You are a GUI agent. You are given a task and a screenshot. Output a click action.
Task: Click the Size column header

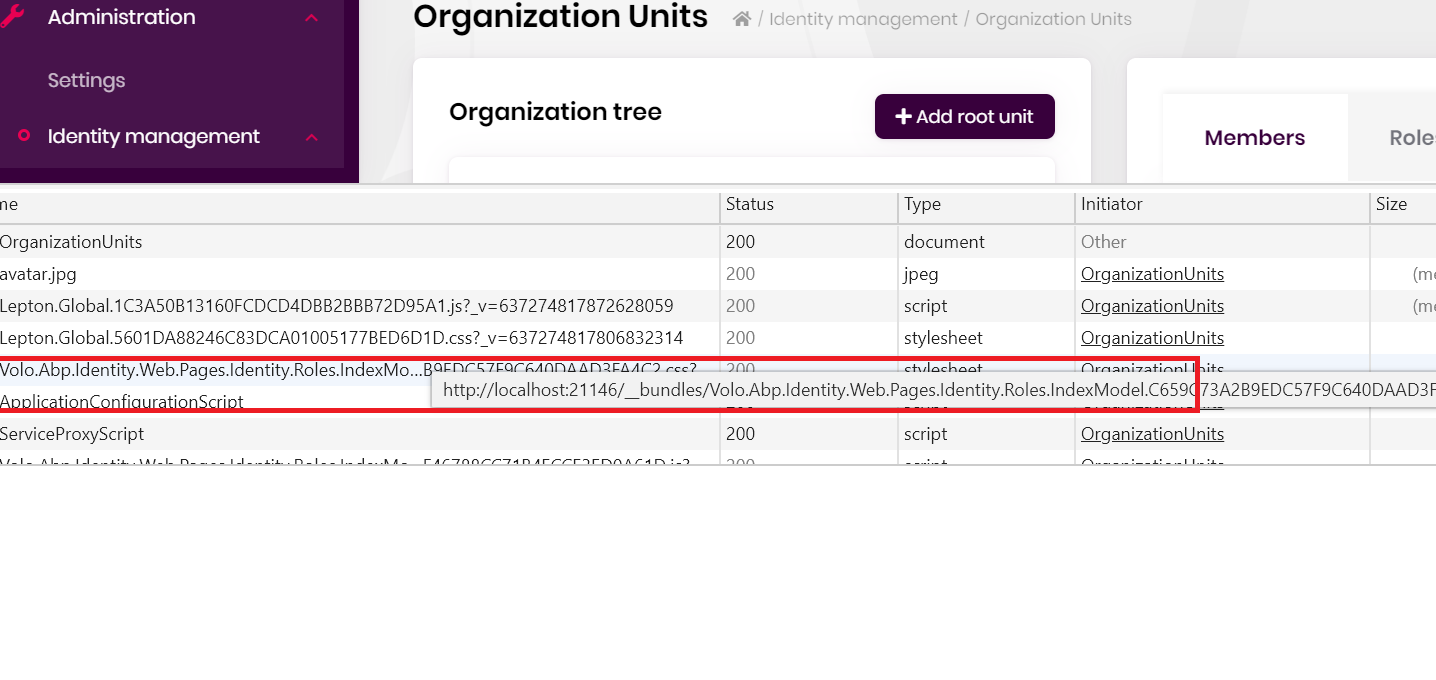click(1391, 204)
